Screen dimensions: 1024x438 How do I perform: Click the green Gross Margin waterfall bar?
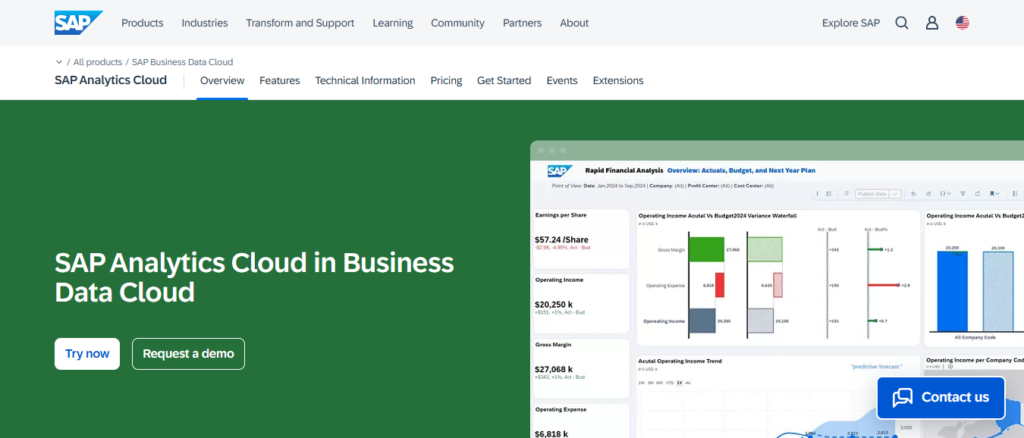pos(707,249)
